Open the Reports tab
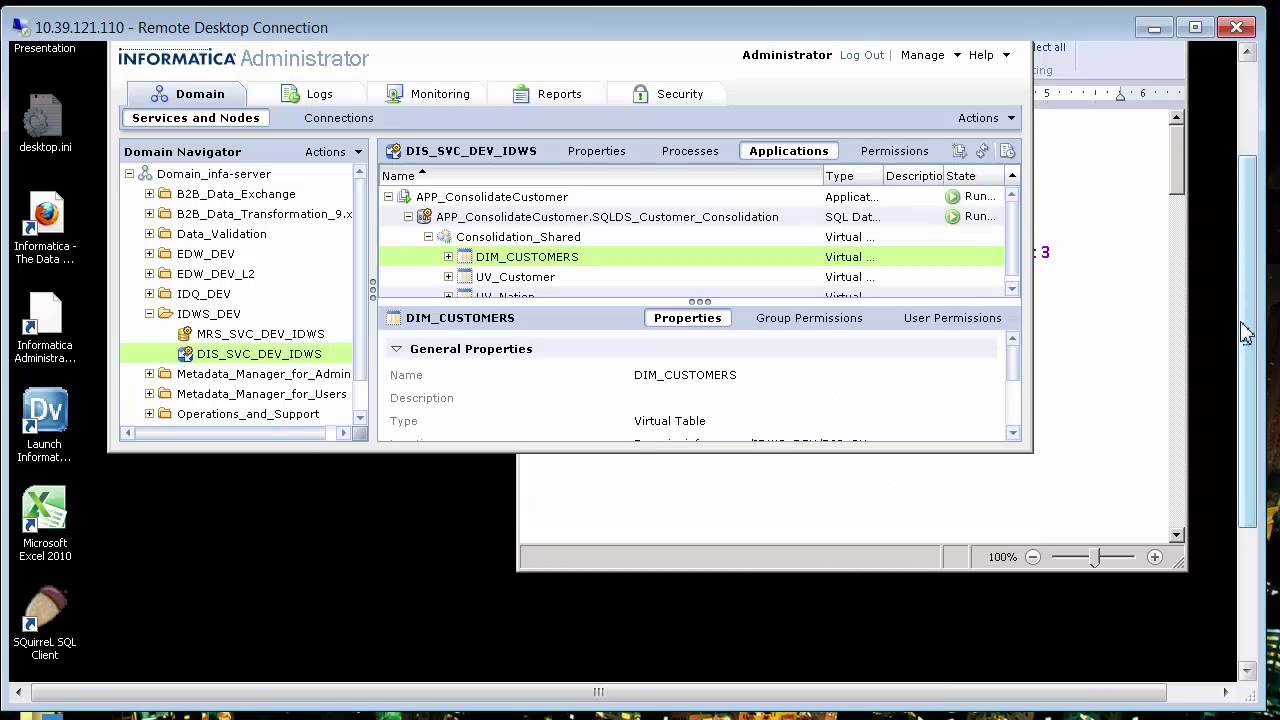The image size is (1280, 720). click(547, 94)
